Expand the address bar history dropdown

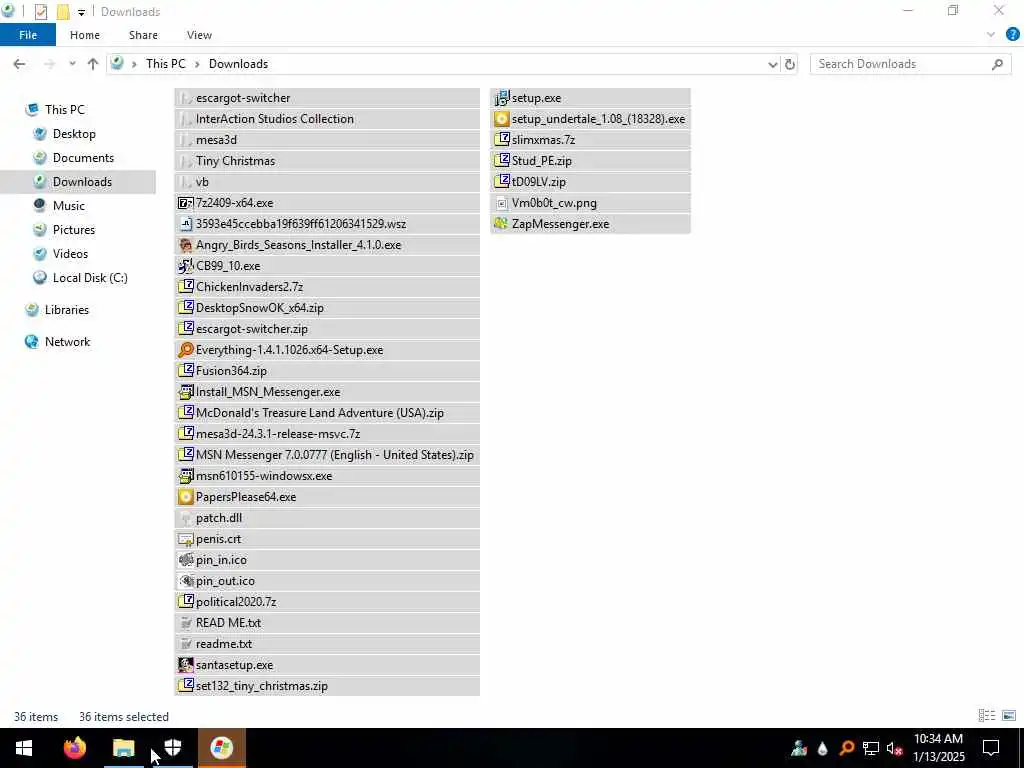point(773,64)
